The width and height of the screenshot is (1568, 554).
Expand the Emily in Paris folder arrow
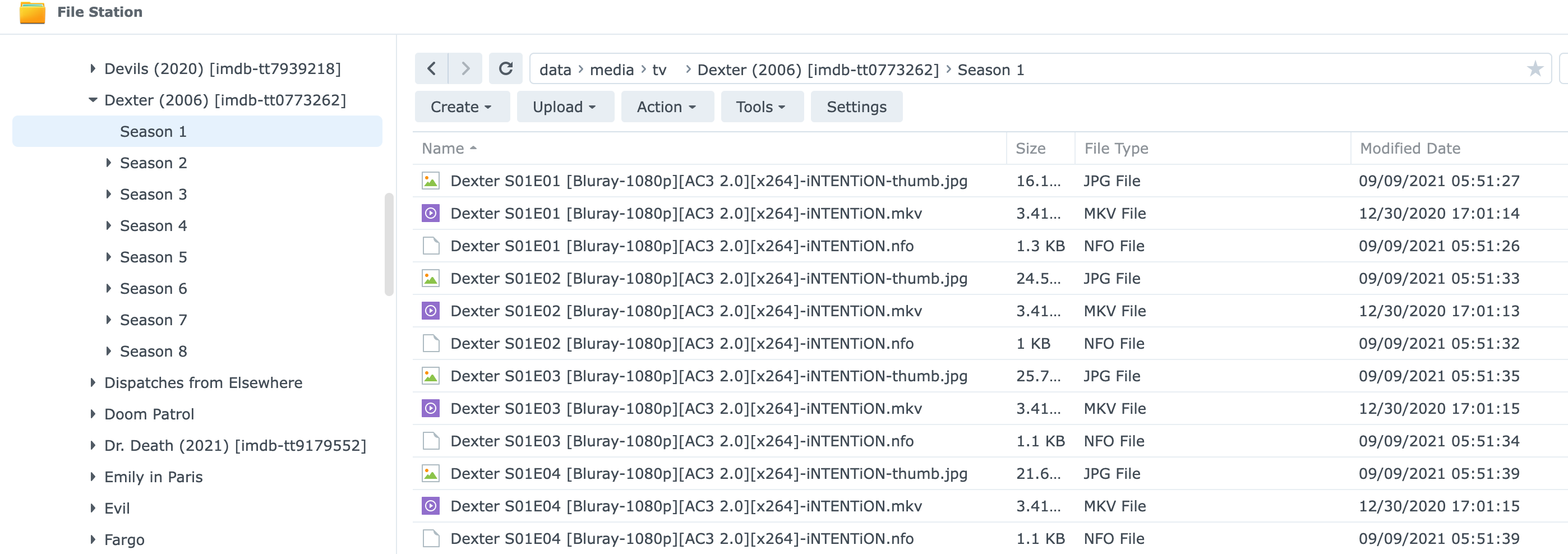(93, 477)
